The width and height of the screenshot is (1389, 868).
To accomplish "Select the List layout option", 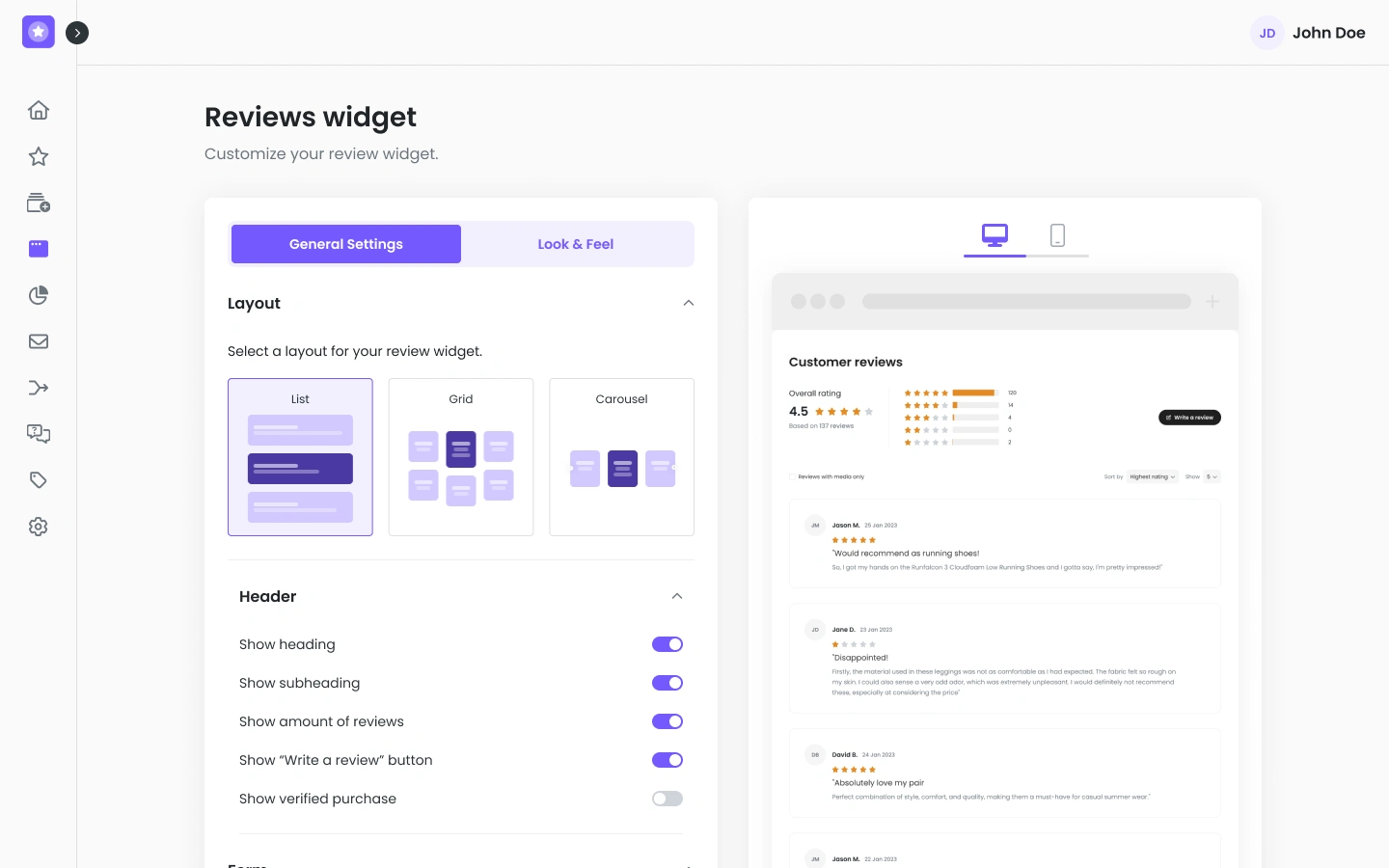I will tap(300, 457).
